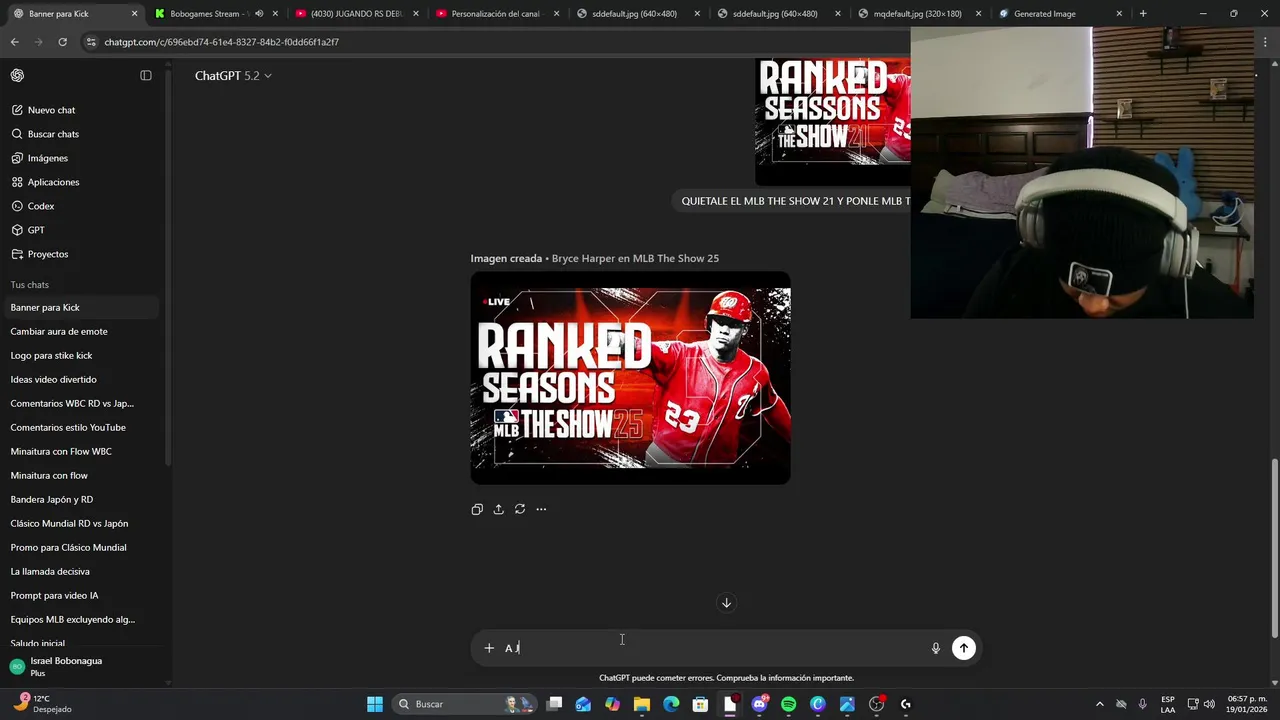View site information icon in address bar
The width and height of the screenshot is (1280, 720).
pos(91,42)
